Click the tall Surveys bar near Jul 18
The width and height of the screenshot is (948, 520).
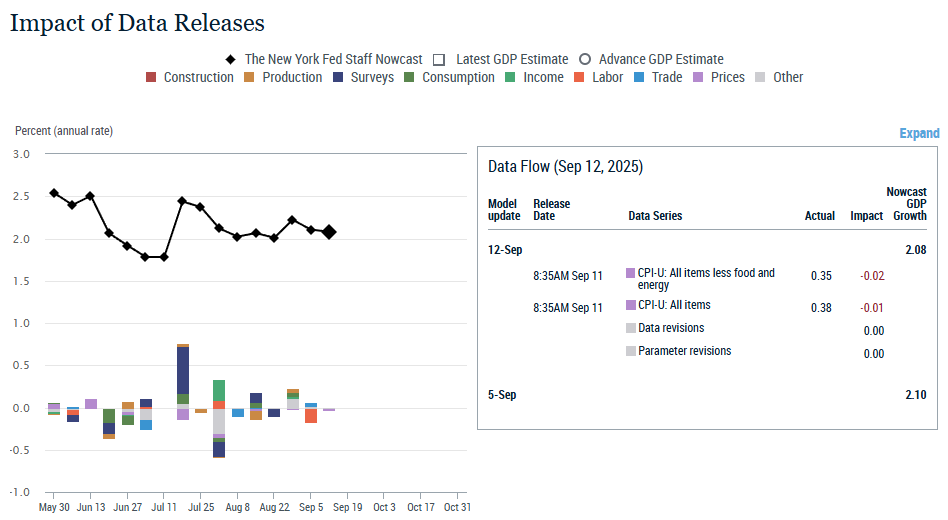tap(183, 370)
